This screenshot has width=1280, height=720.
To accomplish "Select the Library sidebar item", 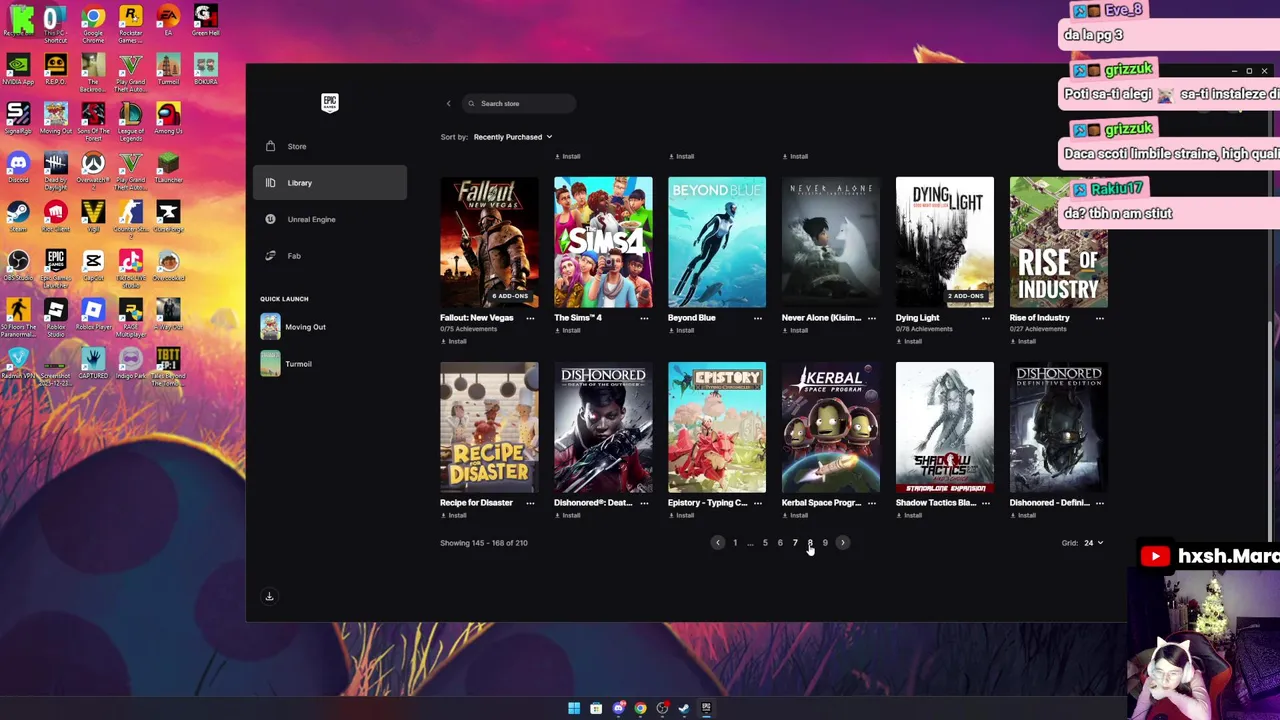I will pos(329,183).
